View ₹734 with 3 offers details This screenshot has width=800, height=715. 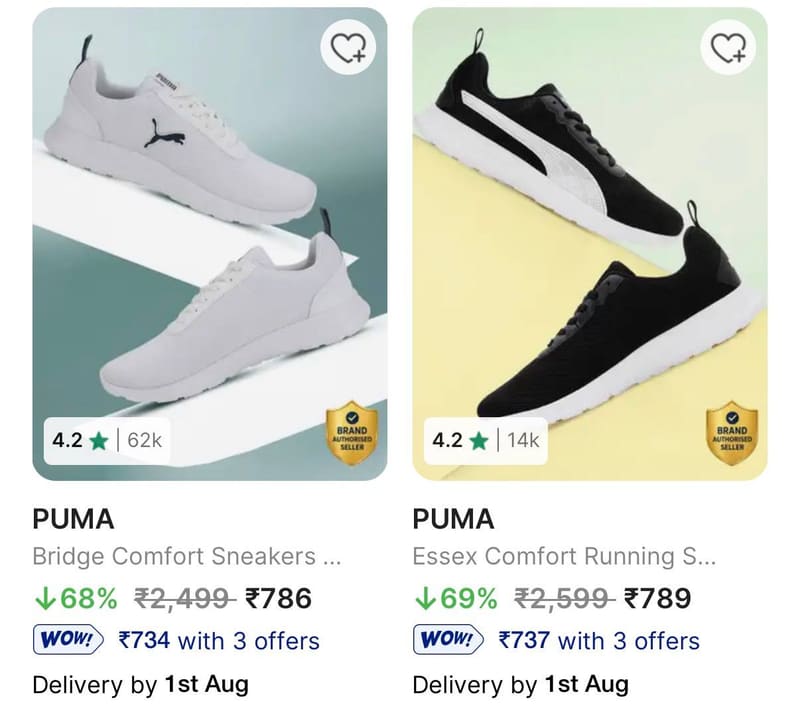pos(219,640)
